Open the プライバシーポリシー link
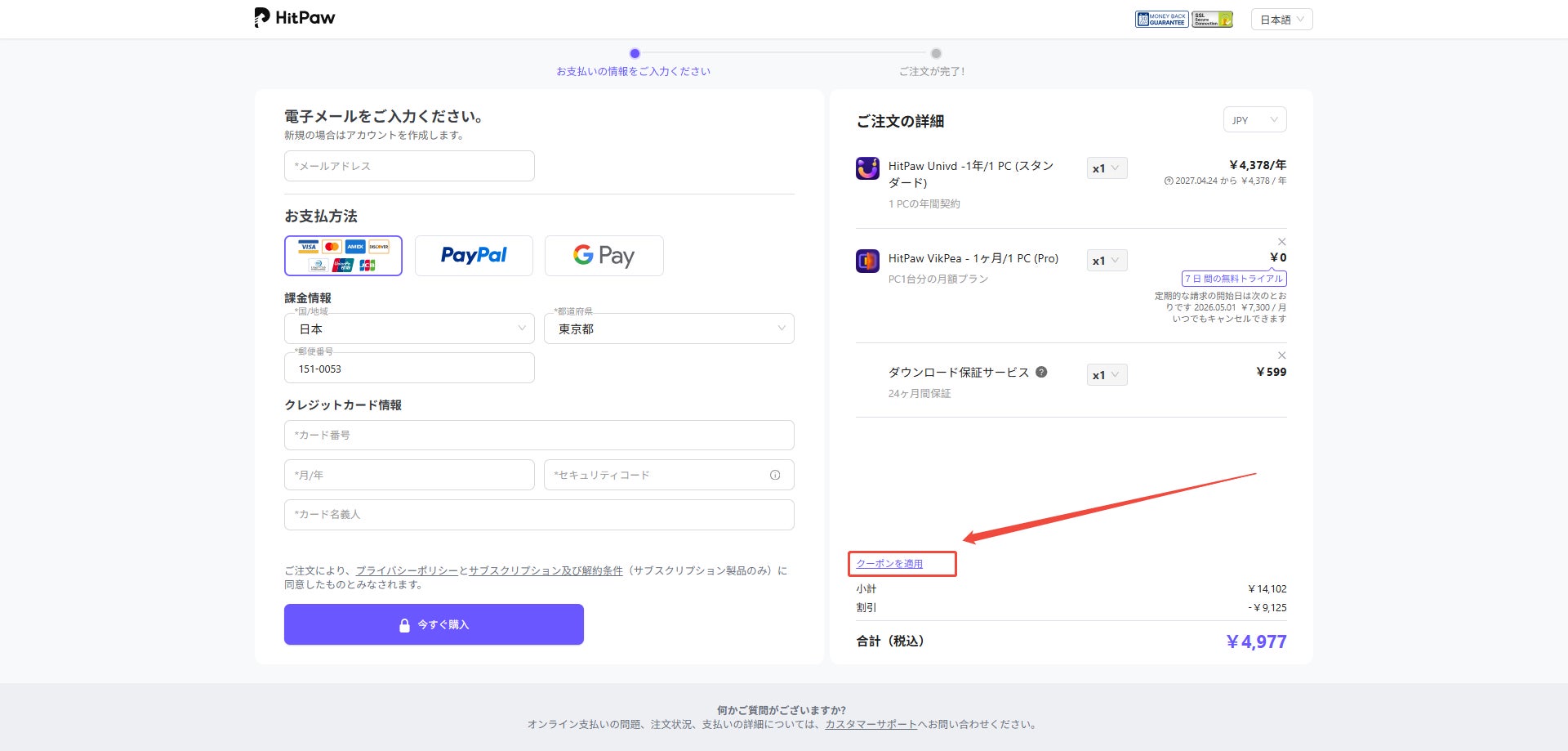This screenshot has height=751, width=1568. [x=407, y=570]
